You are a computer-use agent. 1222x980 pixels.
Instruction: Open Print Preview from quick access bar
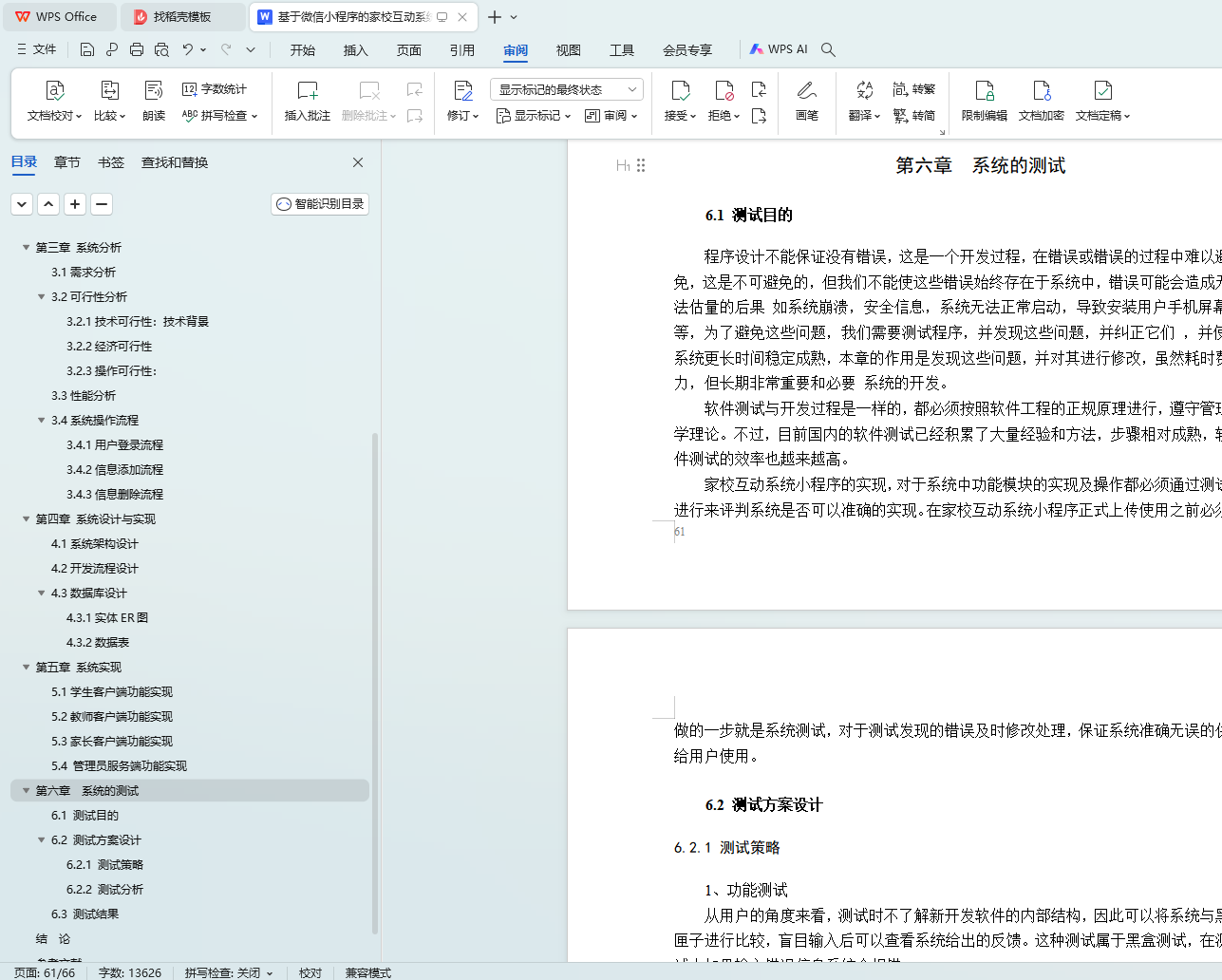coord(161,49)
